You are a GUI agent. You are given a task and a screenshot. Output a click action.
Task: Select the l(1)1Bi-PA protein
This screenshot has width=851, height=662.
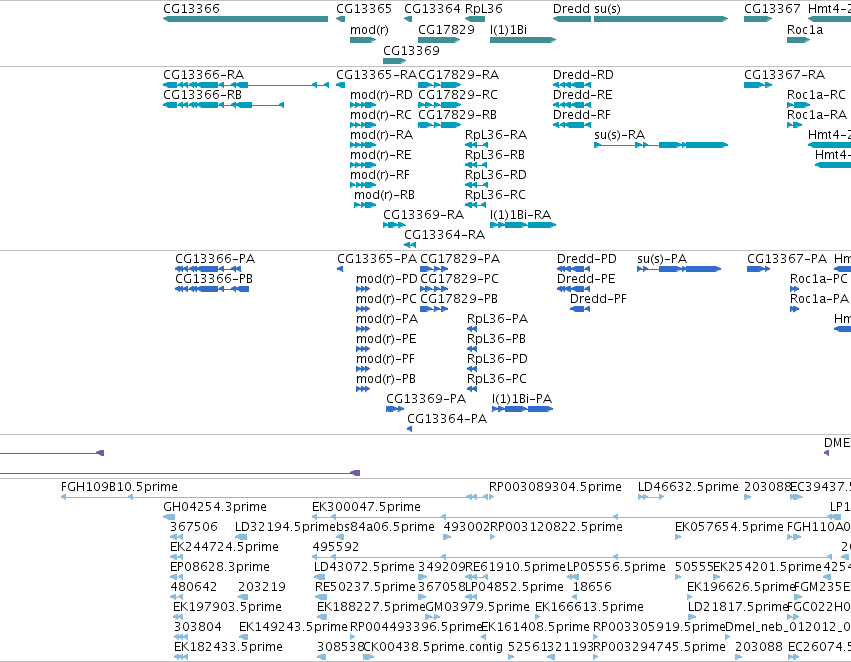(x=522, y=409)
